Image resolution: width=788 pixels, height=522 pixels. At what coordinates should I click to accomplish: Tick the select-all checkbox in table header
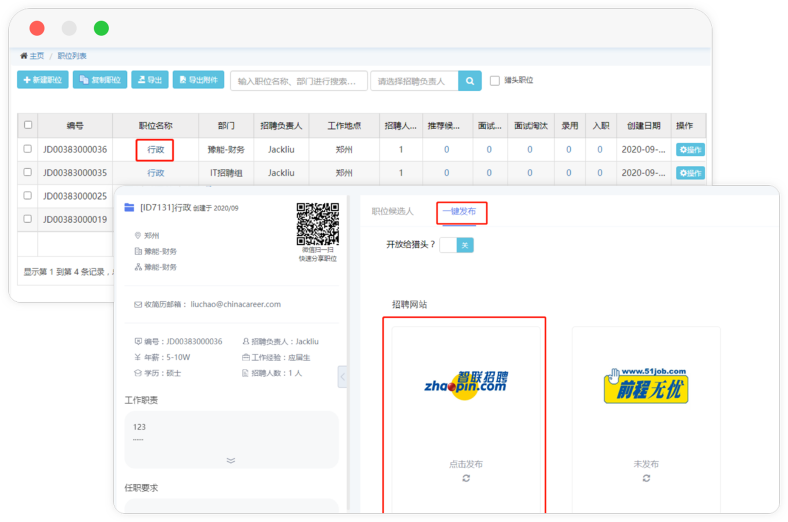point(28,126)
